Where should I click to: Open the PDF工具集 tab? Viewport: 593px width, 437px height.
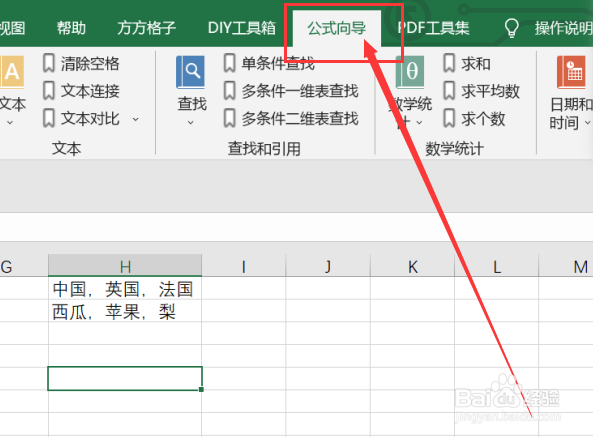point(433,28)
